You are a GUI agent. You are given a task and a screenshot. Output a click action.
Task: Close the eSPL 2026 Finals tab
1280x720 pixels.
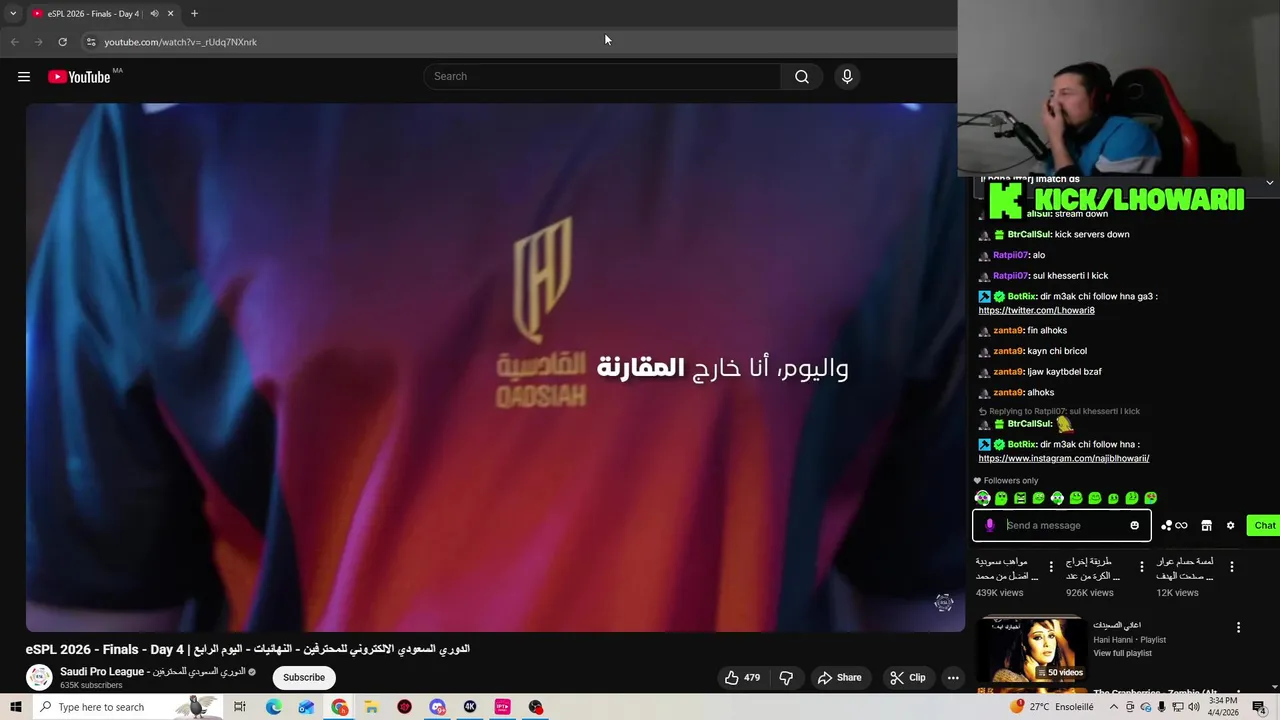click(x=170, y=14)
